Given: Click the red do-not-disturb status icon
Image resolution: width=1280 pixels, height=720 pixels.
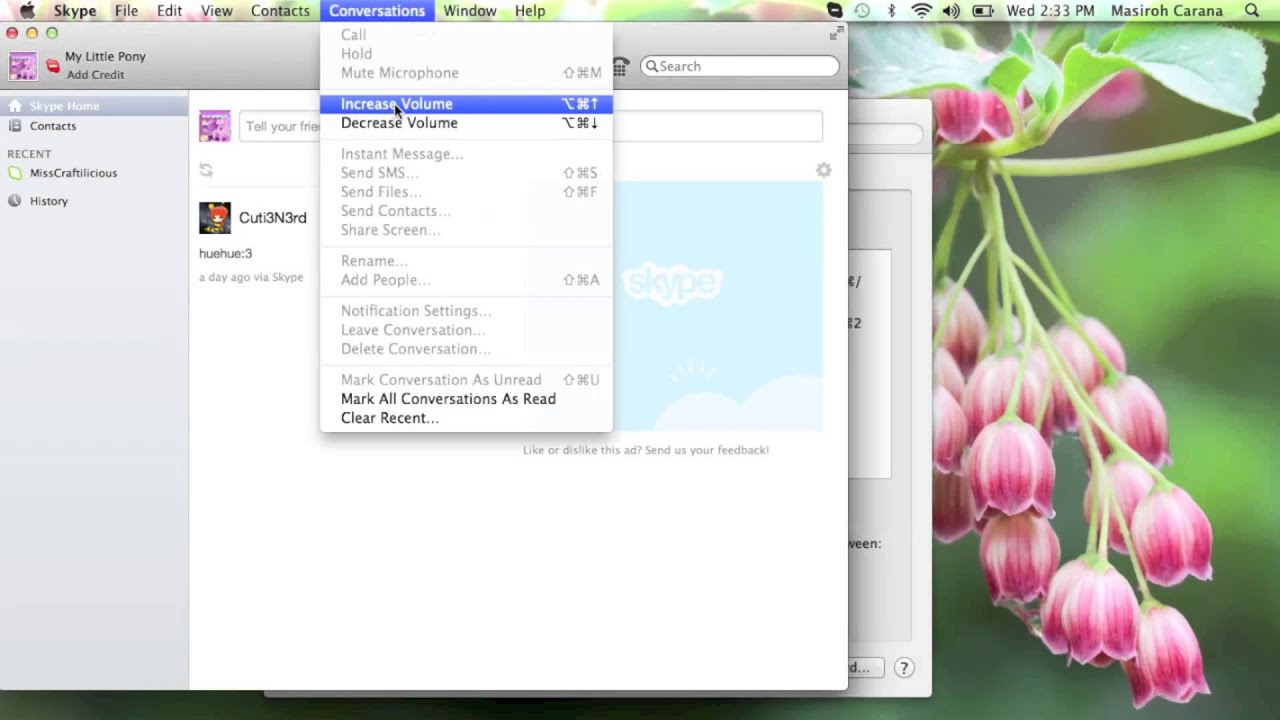Looking at the screenshot, I should click(x=53, y=66).
